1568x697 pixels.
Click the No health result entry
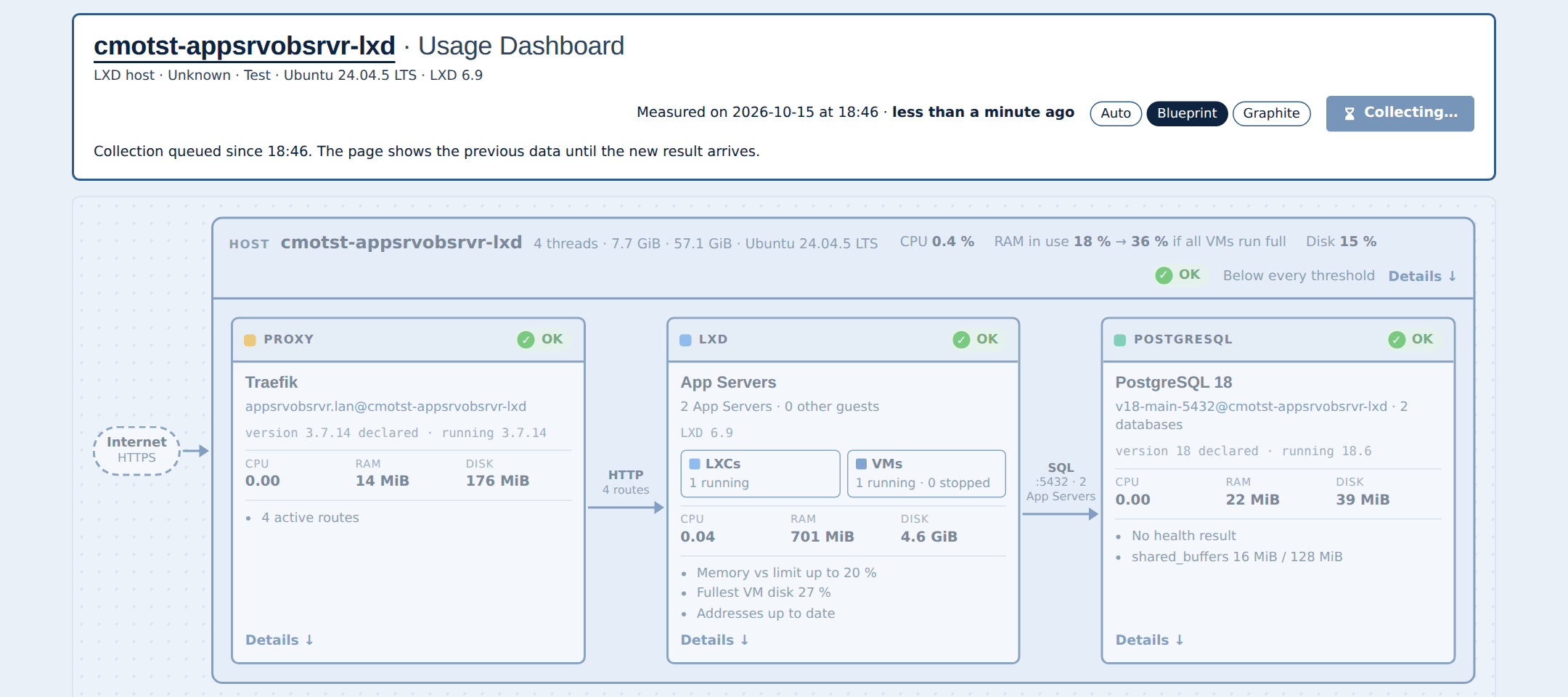1183,536
